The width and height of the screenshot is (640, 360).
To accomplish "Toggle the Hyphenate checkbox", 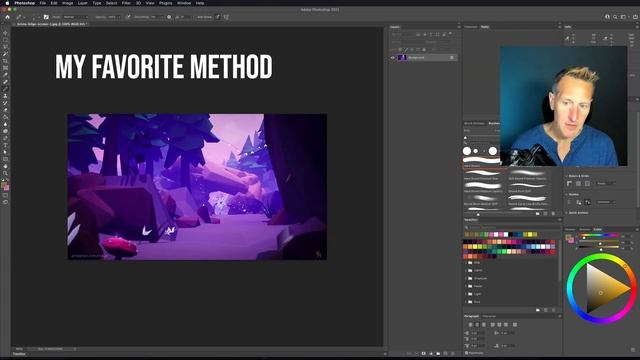I will point(467,353).
